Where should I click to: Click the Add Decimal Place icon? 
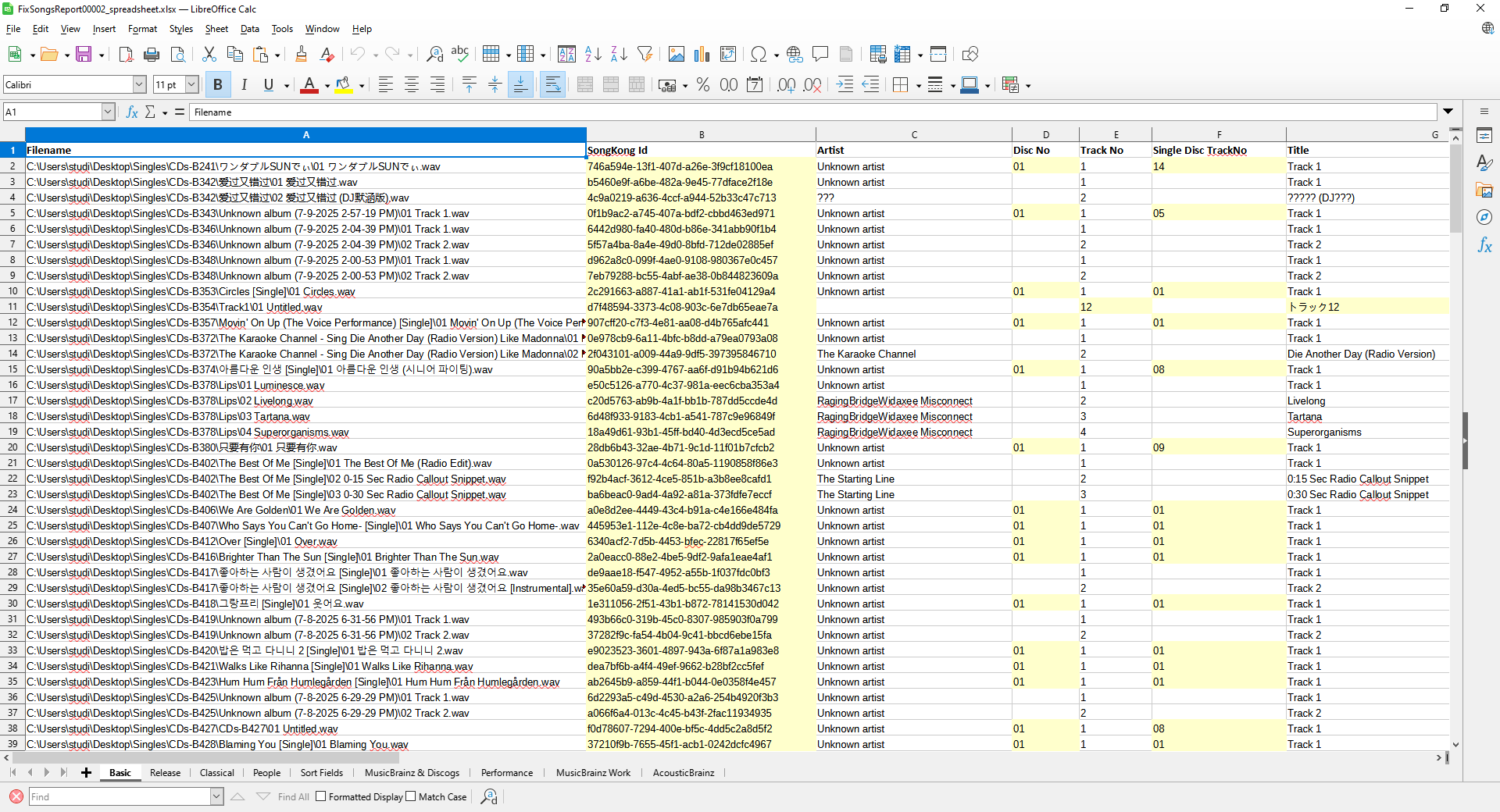787,84
